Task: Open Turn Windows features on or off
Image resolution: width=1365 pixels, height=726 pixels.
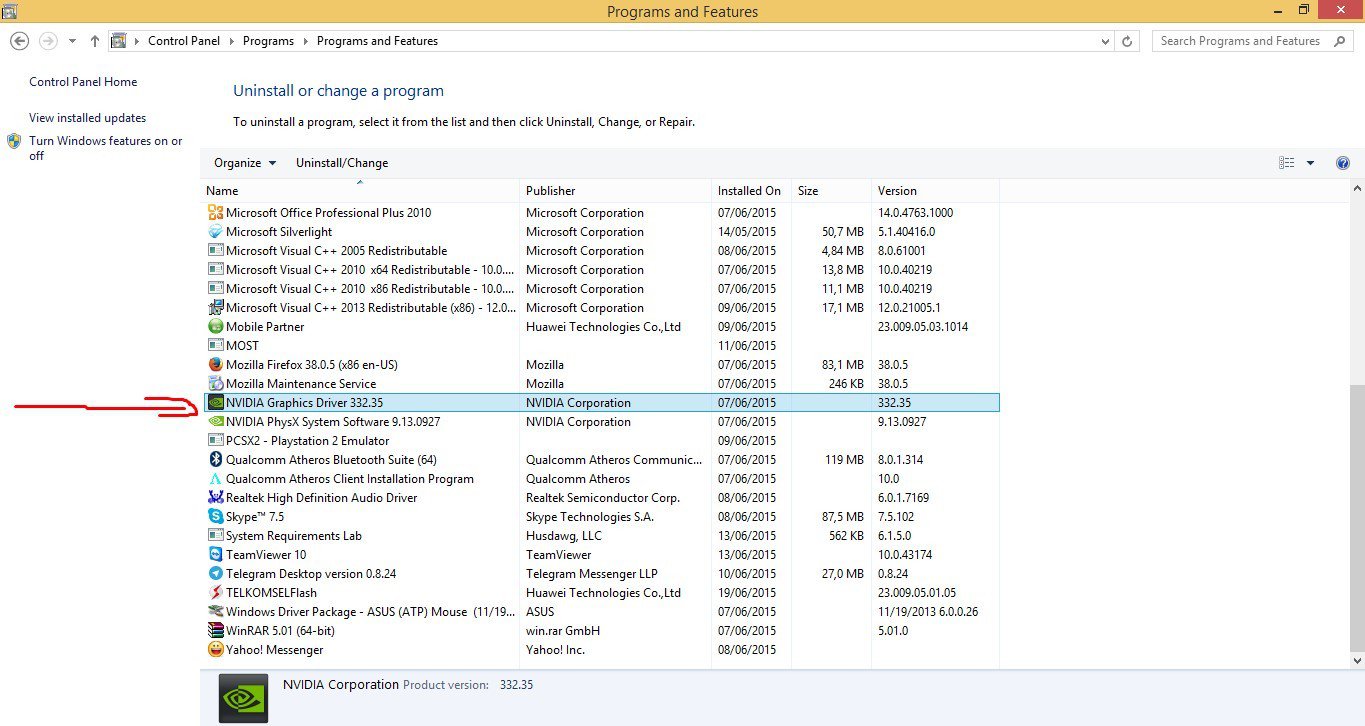Action: pos(106,148)
